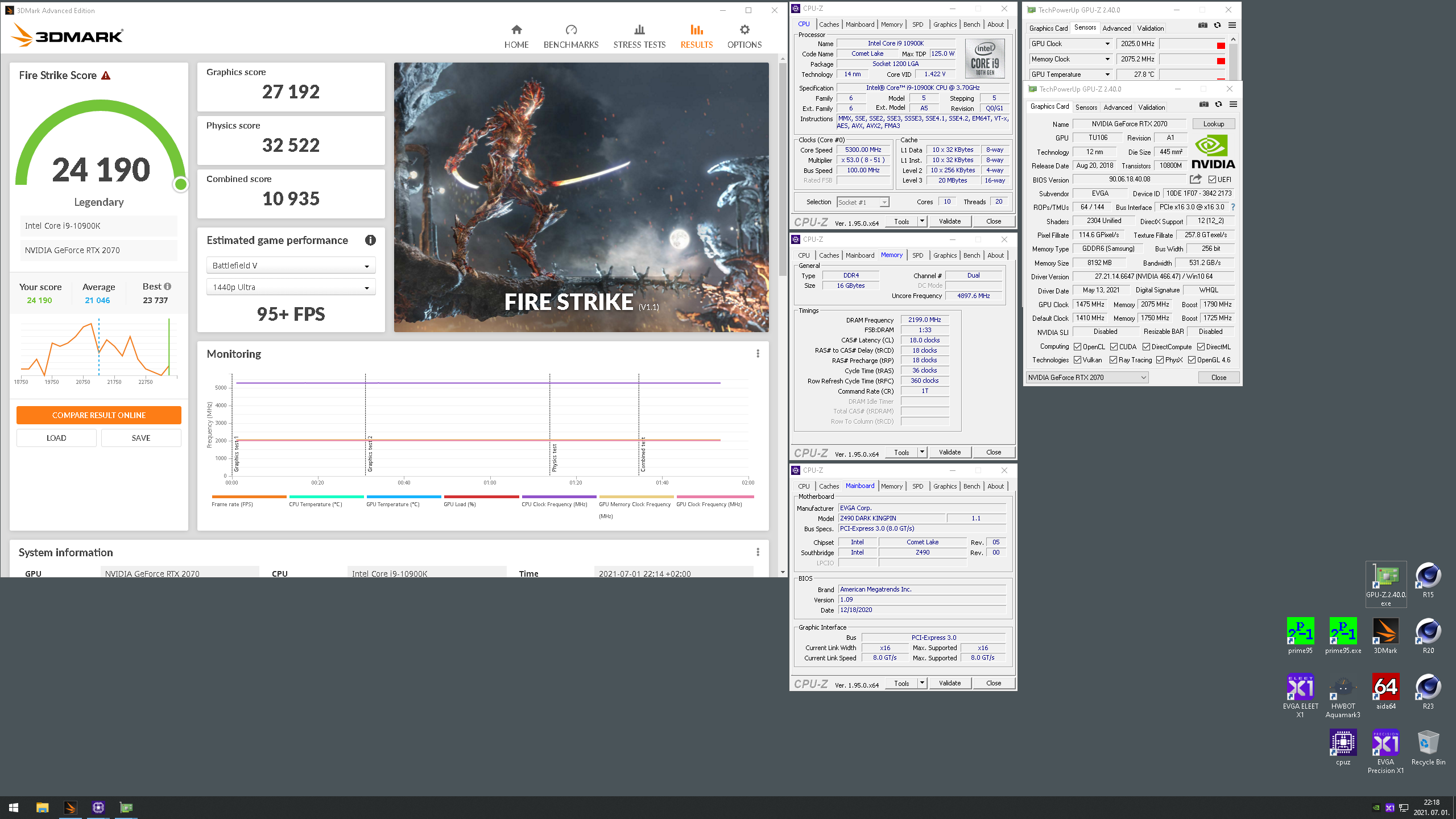Open Stress Tests in 3DMark navigation

[639, 37]
